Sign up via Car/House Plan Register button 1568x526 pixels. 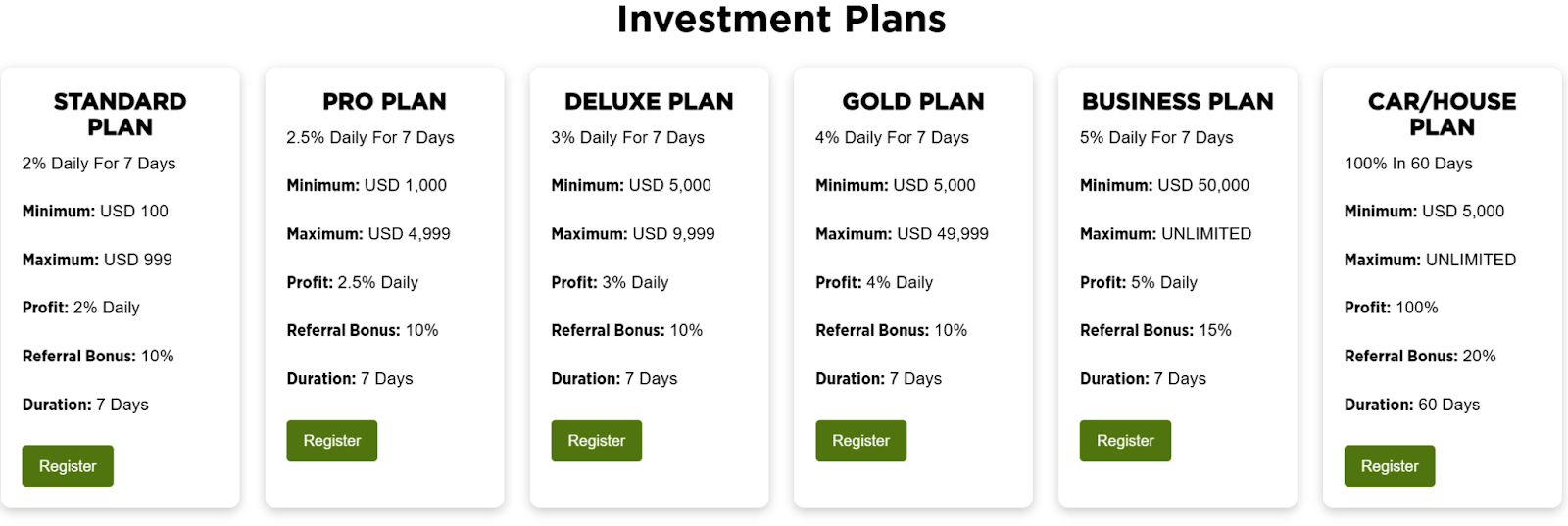[x=1389, y=466]
